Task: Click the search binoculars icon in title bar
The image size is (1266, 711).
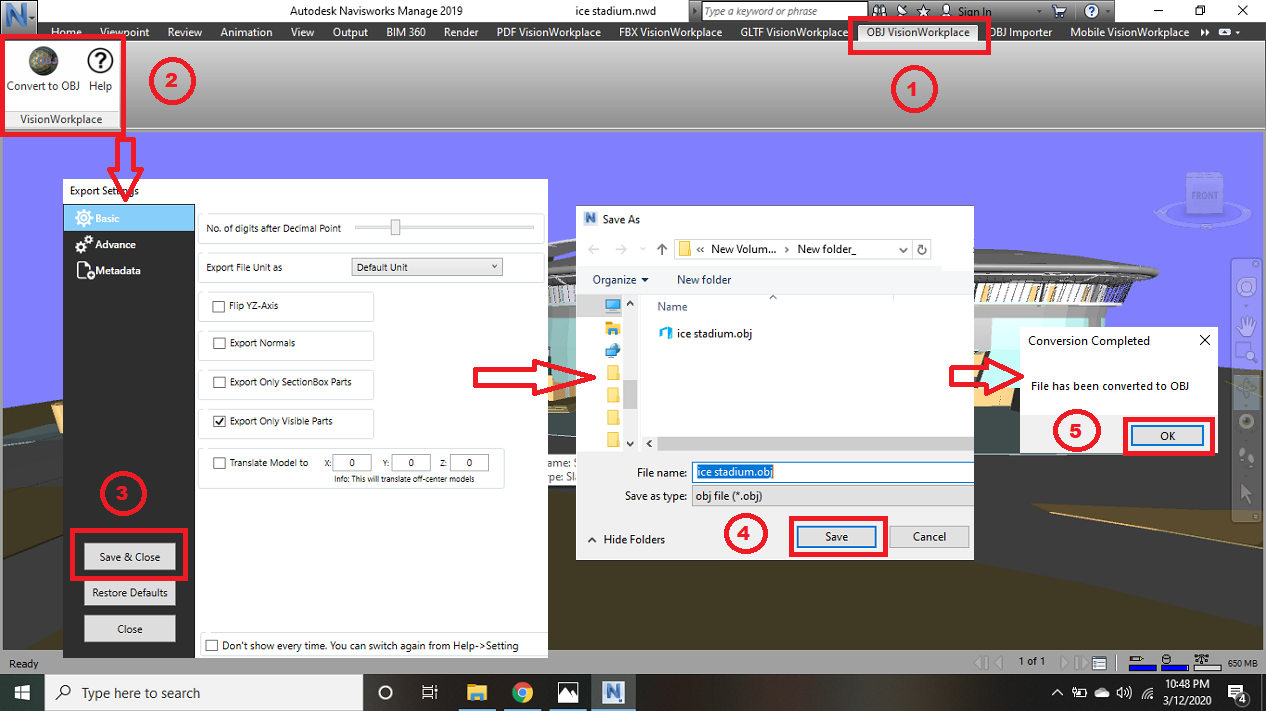Action: 879,12
